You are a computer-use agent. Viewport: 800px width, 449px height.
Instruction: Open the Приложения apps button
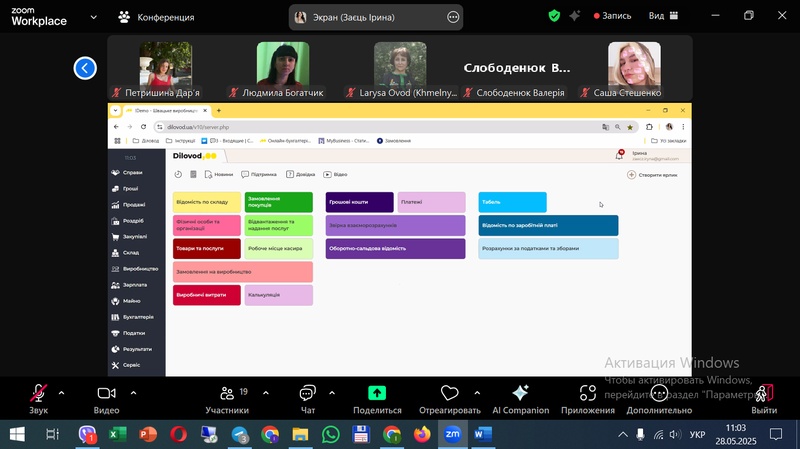pyautogui.click(x=588, y=400)
